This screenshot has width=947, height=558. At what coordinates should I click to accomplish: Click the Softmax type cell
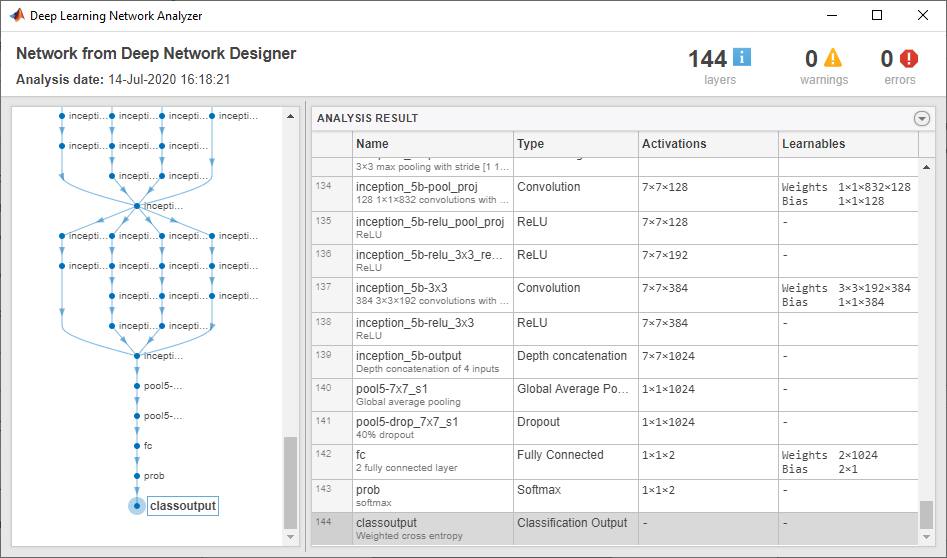576,496
